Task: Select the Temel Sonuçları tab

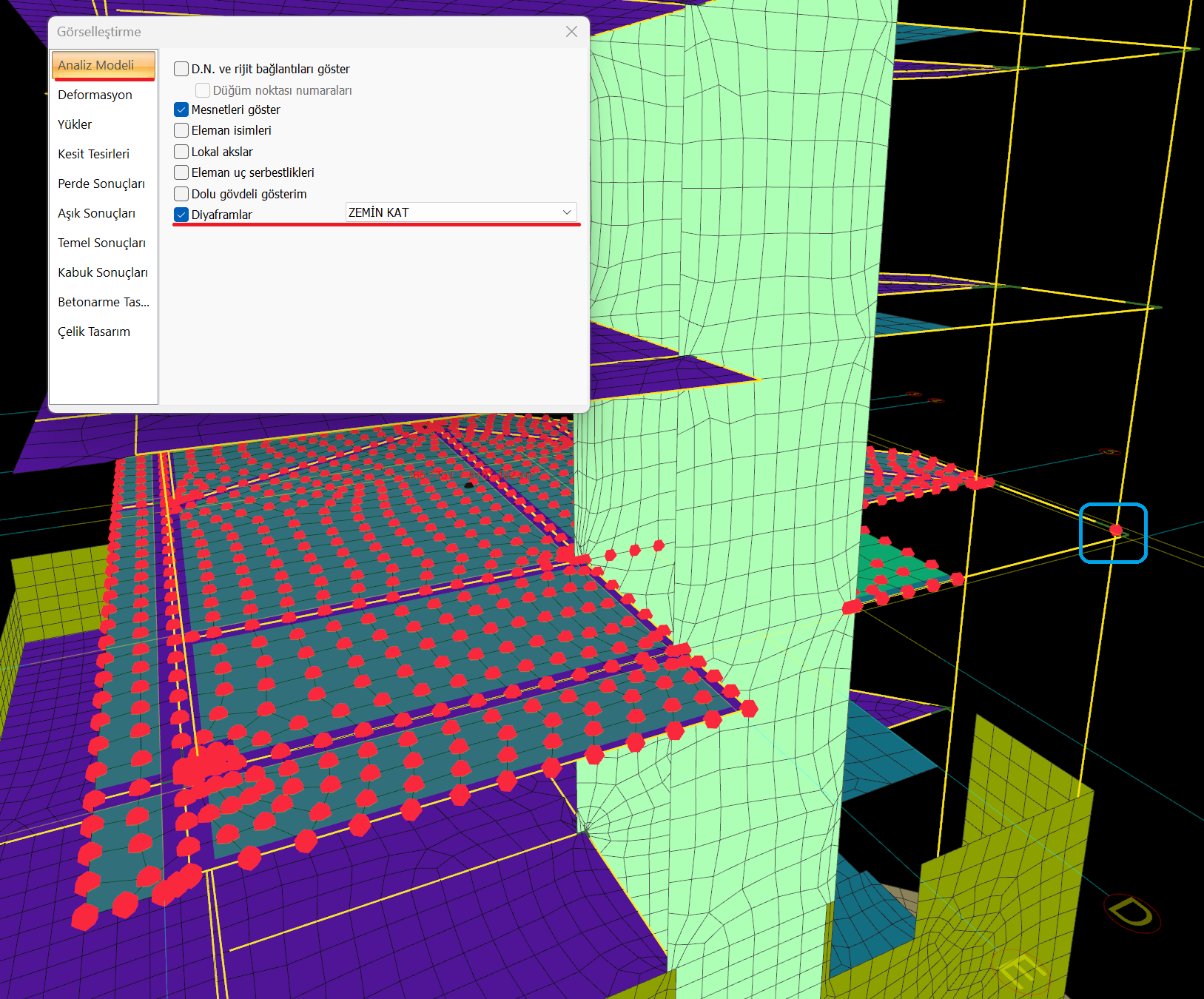Action: 103,243
